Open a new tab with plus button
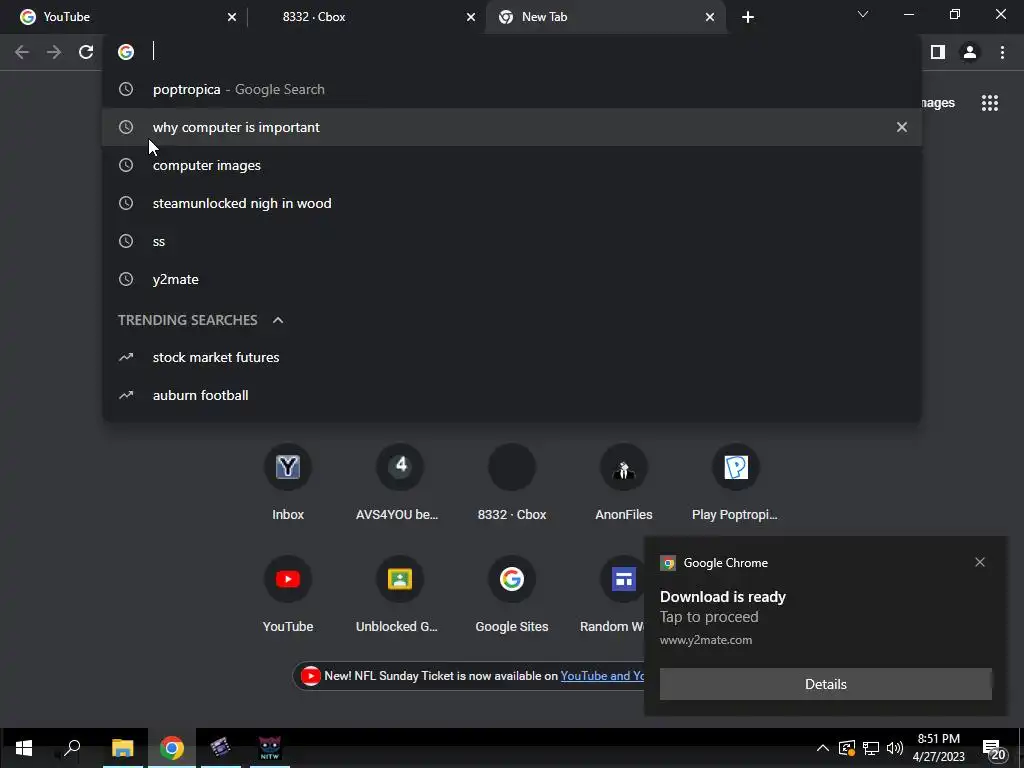This screenshot has height=768, width=1024. coord(748,17)
